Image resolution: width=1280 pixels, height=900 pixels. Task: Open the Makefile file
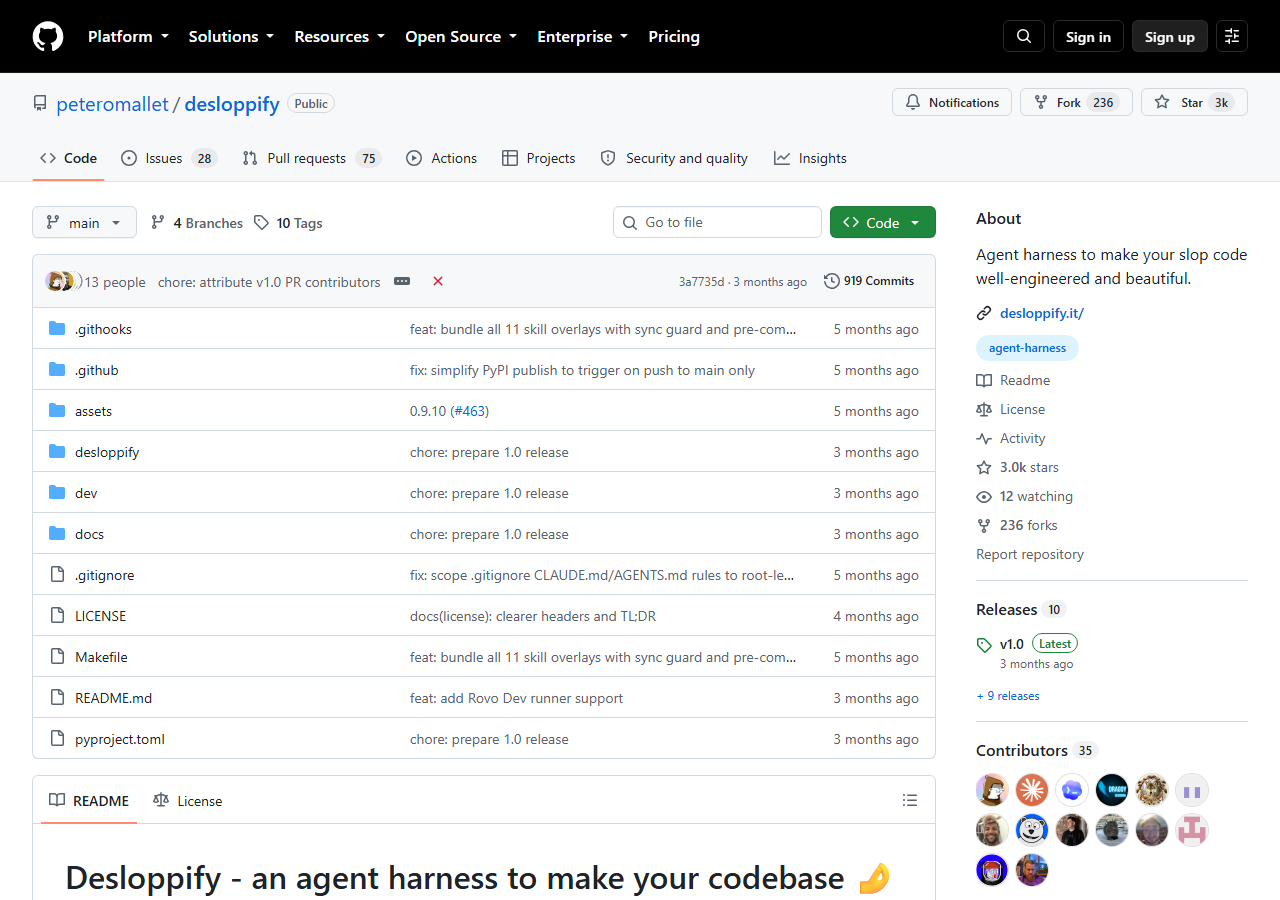tap(101, 657)
